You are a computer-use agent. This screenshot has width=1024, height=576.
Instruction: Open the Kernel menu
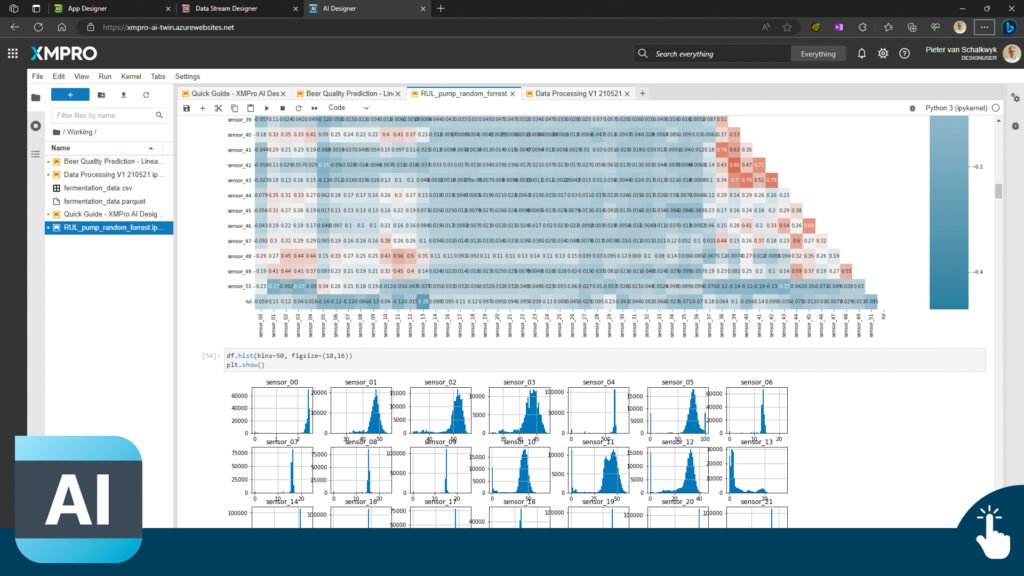click(131, 76)
